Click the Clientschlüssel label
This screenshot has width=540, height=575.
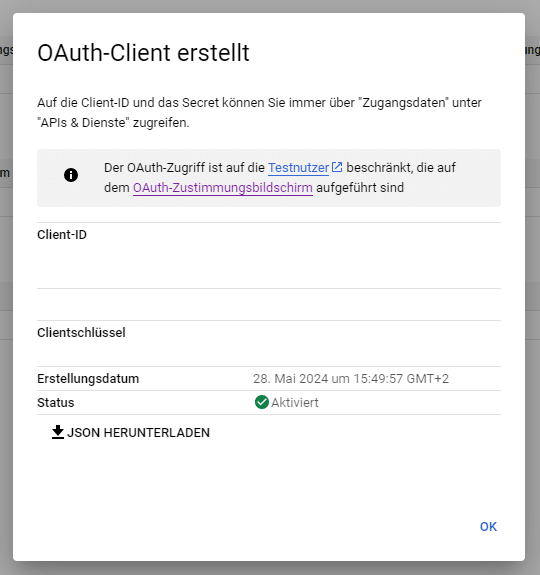[81, 333]
